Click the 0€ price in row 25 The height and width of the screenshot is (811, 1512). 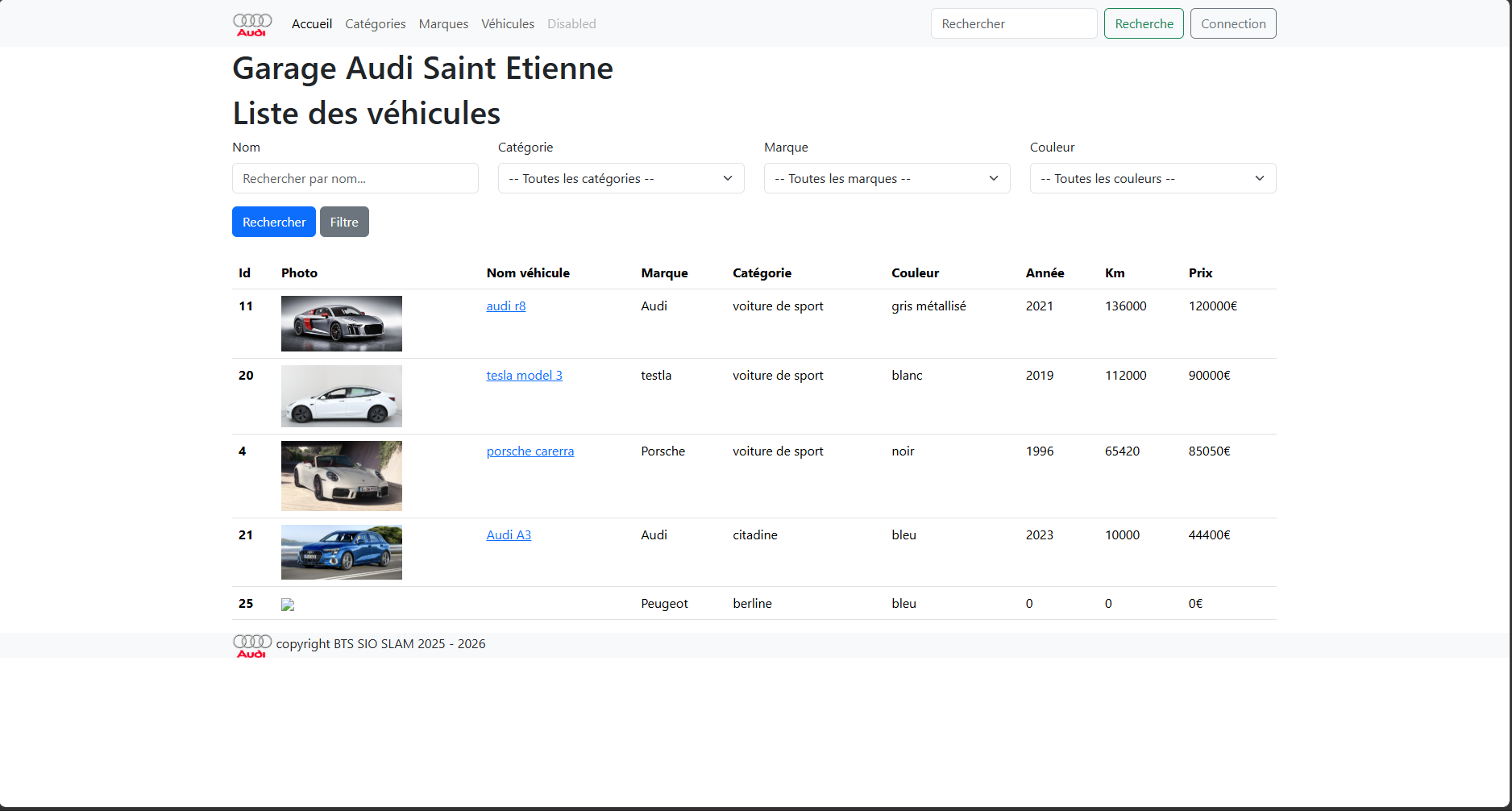(1195, 604)
